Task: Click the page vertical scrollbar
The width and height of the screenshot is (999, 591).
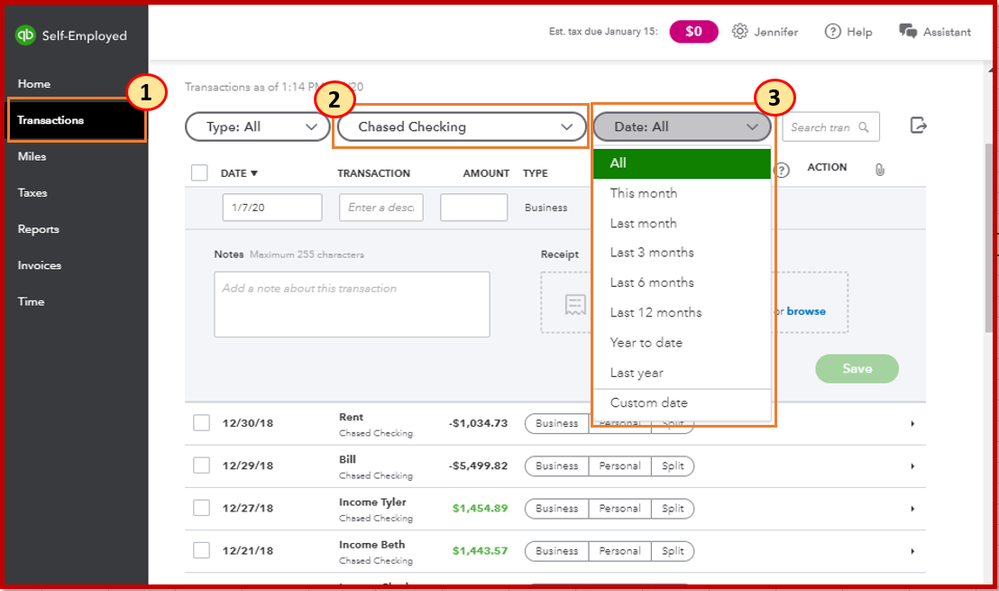Action: [x=989, y=237]
